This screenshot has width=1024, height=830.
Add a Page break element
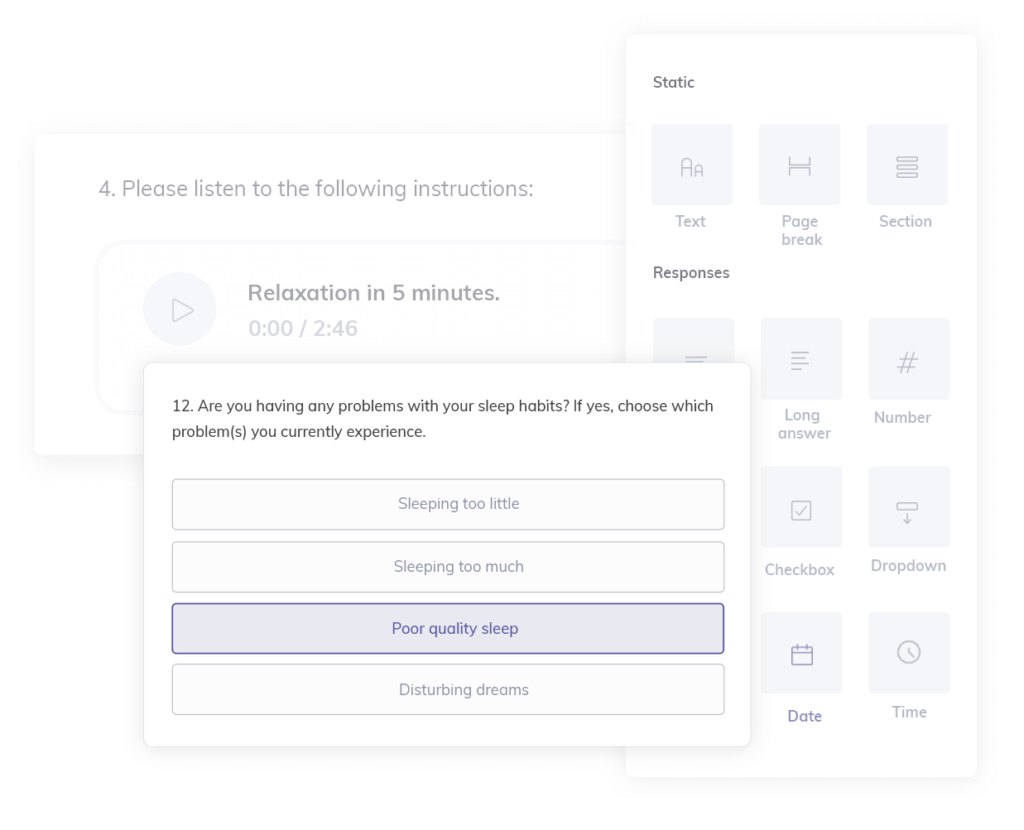pyautogui.click(x=799, y=165)
